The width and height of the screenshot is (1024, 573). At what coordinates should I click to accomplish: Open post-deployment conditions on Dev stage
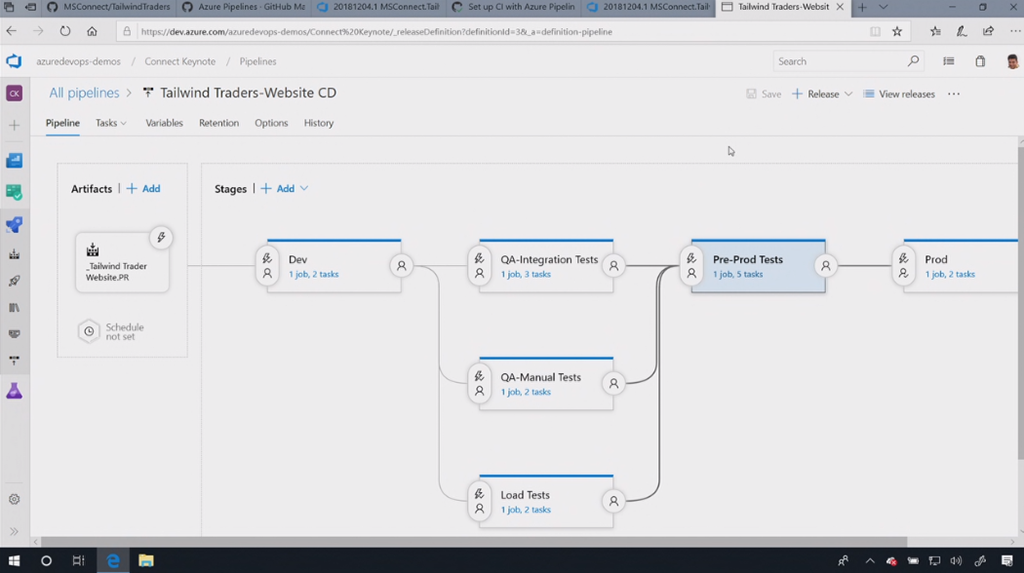[x=401, y=266]
